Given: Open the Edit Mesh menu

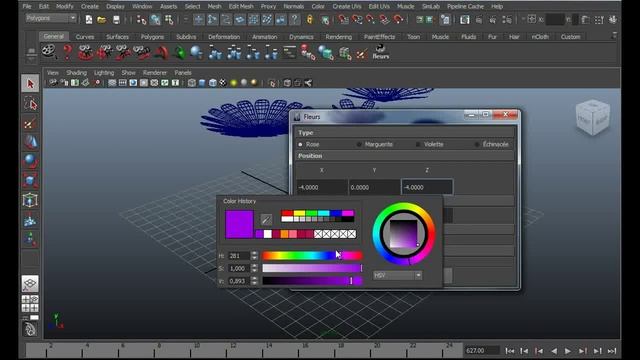Looking at the screenshot, I should (241, 7).
